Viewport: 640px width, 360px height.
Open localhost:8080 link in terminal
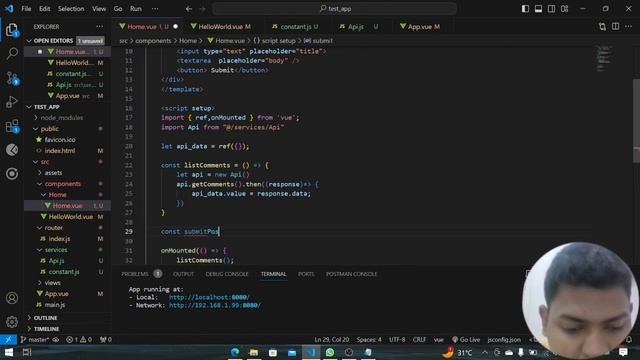coord(209,297)
